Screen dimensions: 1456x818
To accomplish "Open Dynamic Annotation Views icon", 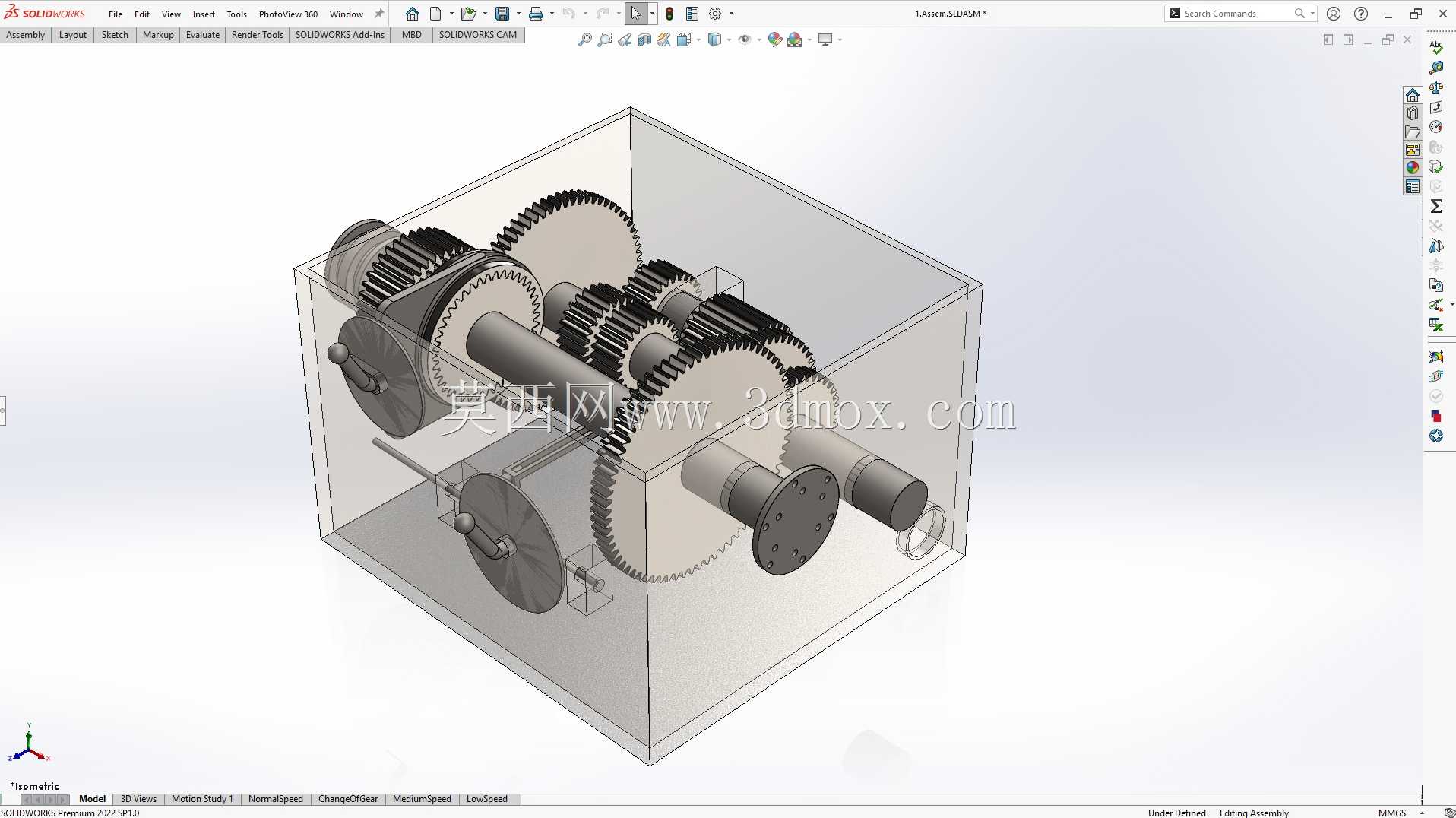I will pos(664,40).
